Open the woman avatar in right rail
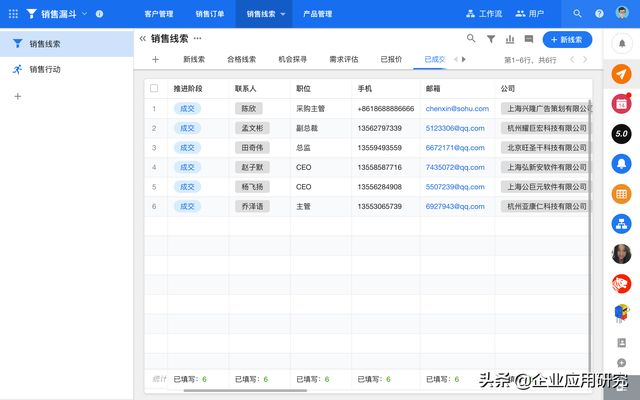The width and height of the screenshot is (640, 400). pos(621,254)
